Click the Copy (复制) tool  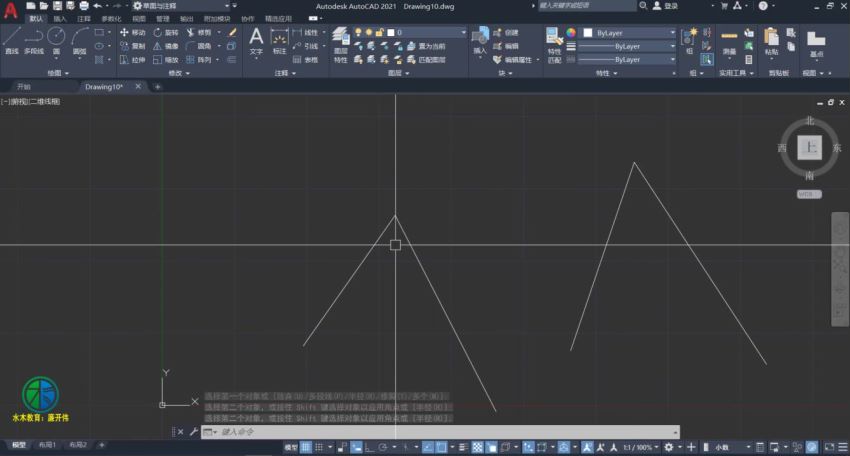(x=132, y=46)
